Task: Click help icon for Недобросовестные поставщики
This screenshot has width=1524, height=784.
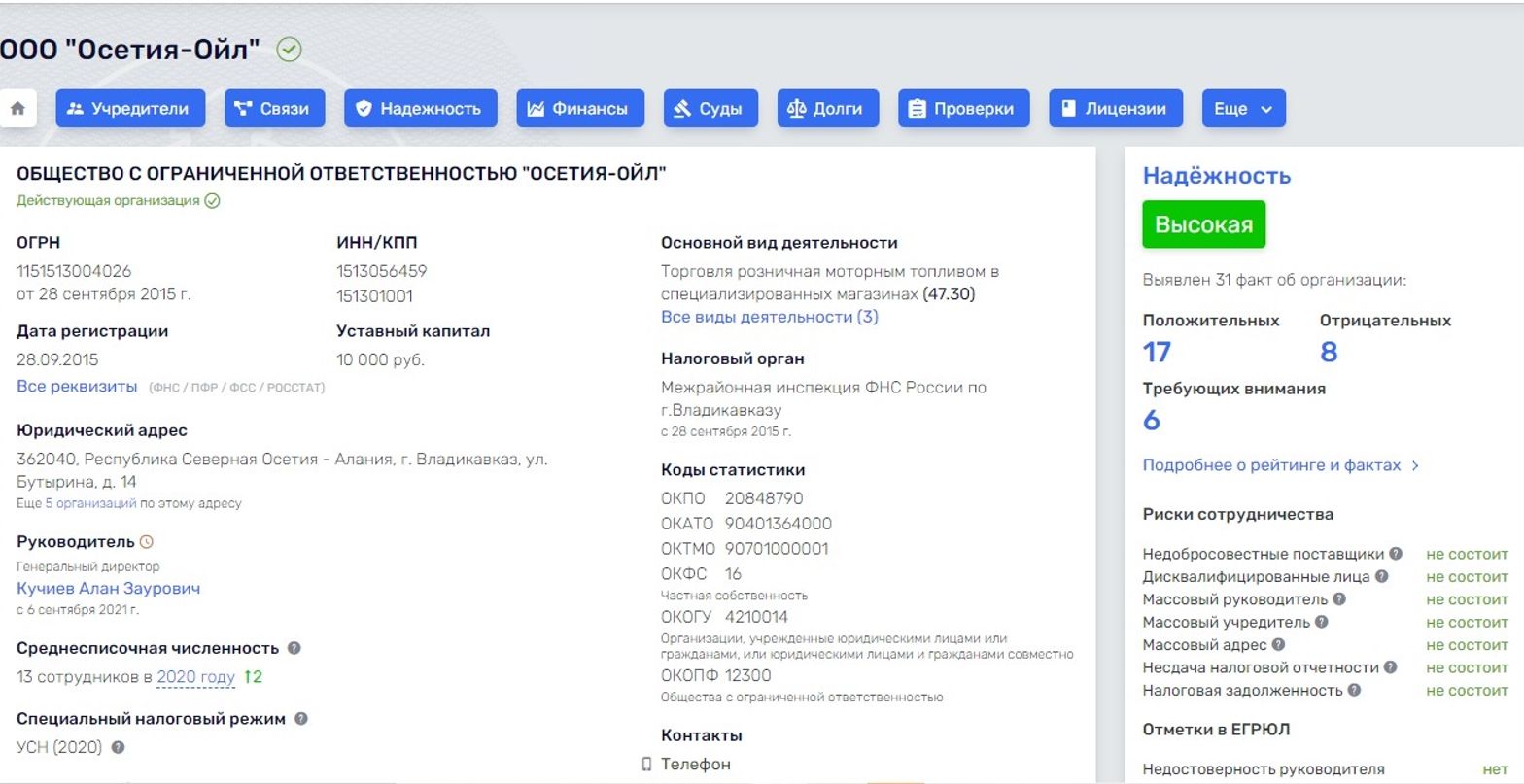Action: click(1396, 554)
